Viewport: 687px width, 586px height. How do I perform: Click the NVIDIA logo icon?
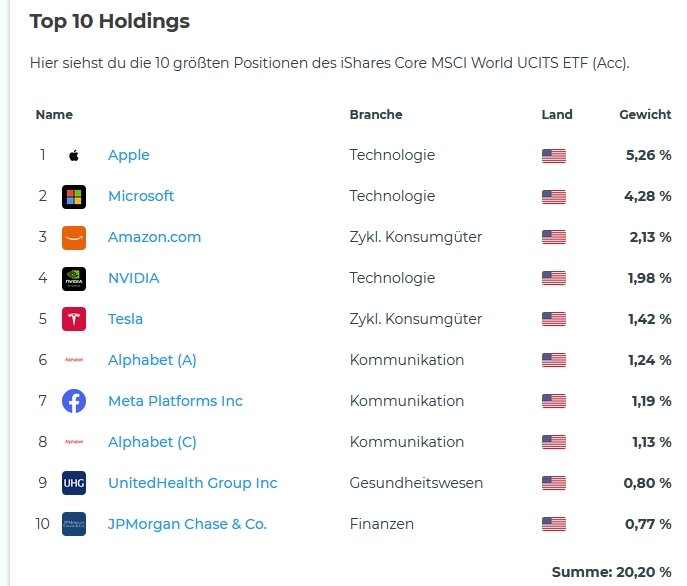(74, 278)
